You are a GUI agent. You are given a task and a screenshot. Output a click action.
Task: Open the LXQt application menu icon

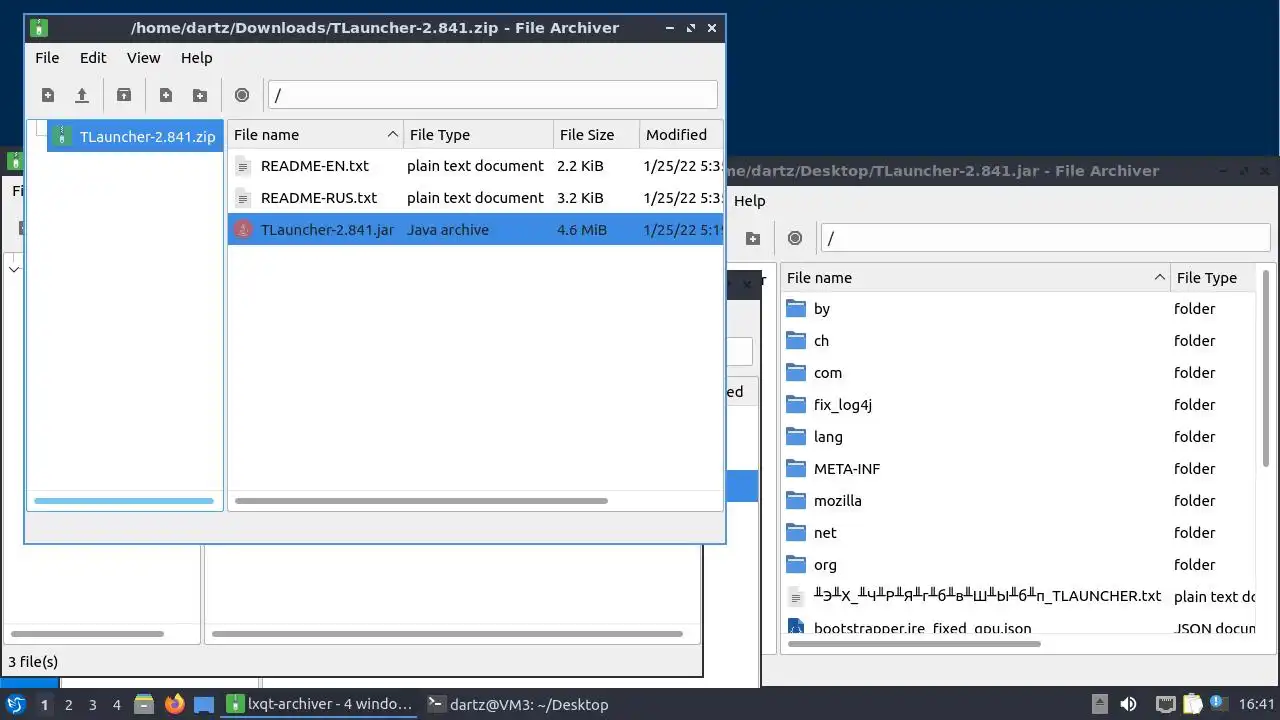point(16,704)
